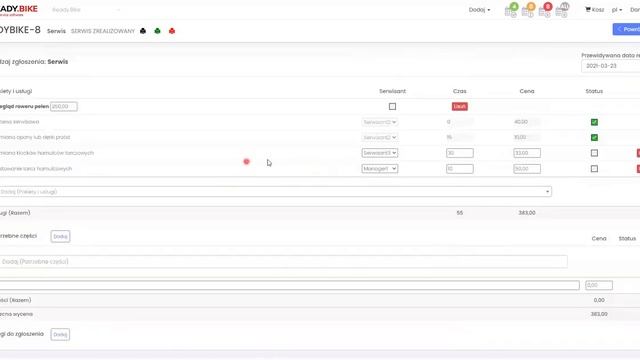Click the time field in the Serwisant3 row

click(460, 153)
